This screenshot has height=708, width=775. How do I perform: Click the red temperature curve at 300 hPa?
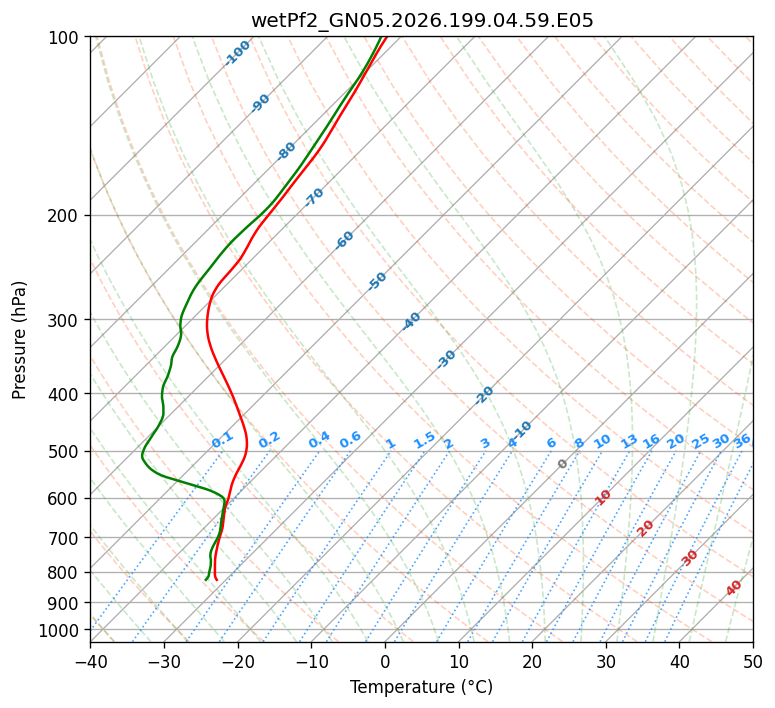click(x=207, y=319)
